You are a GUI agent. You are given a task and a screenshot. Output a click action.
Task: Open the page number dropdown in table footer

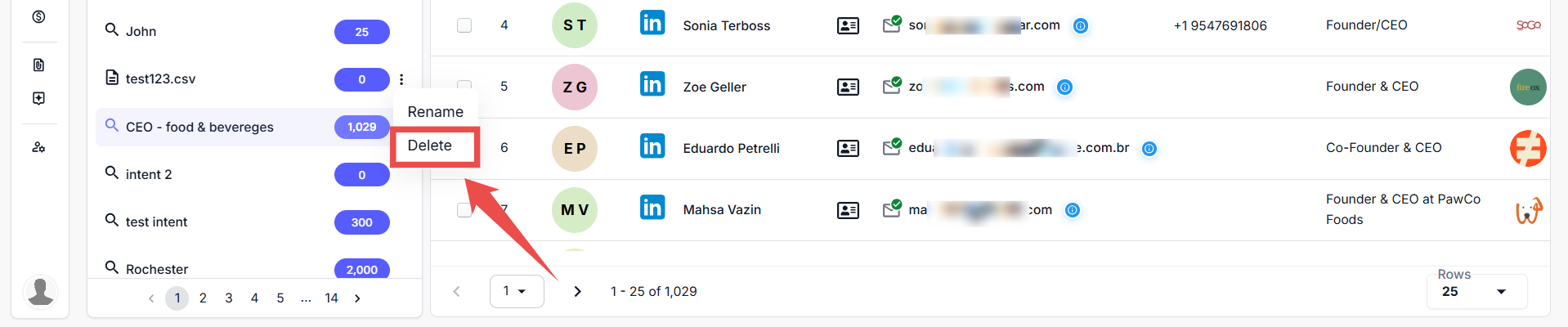pyautogui.click(x=516, y=291)
